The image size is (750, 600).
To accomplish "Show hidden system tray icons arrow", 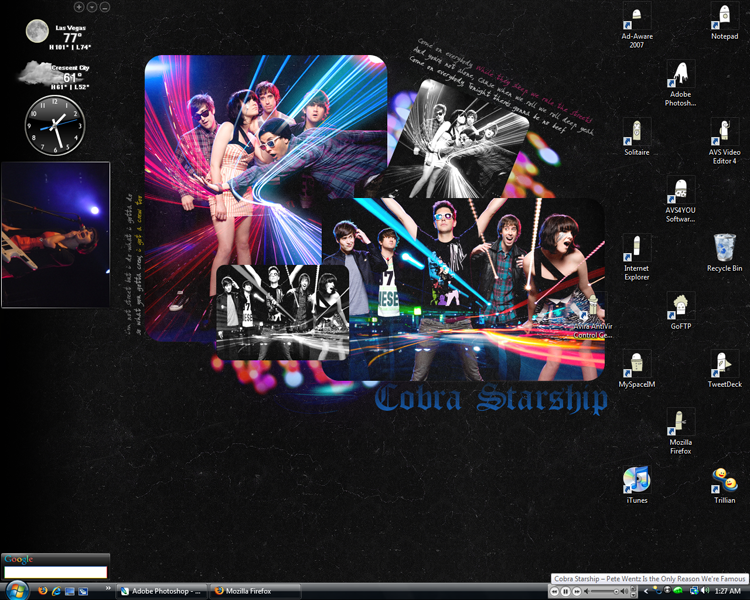I will [646, 591].
